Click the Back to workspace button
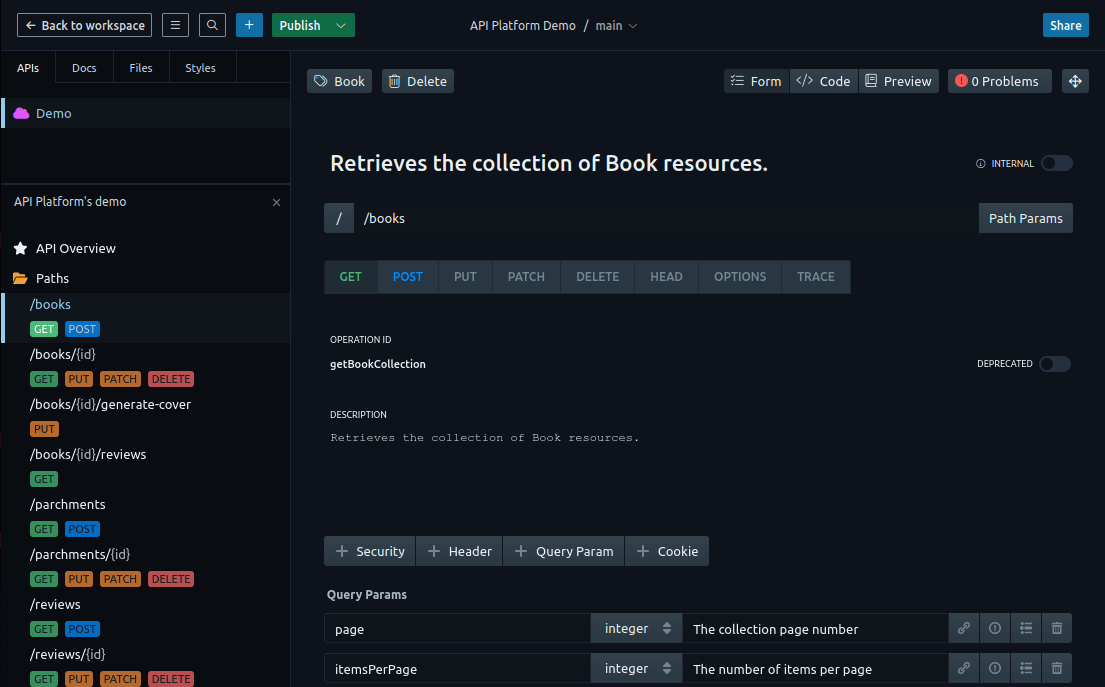Viewport: 1105px width, 687px height. tap(84, 25)
